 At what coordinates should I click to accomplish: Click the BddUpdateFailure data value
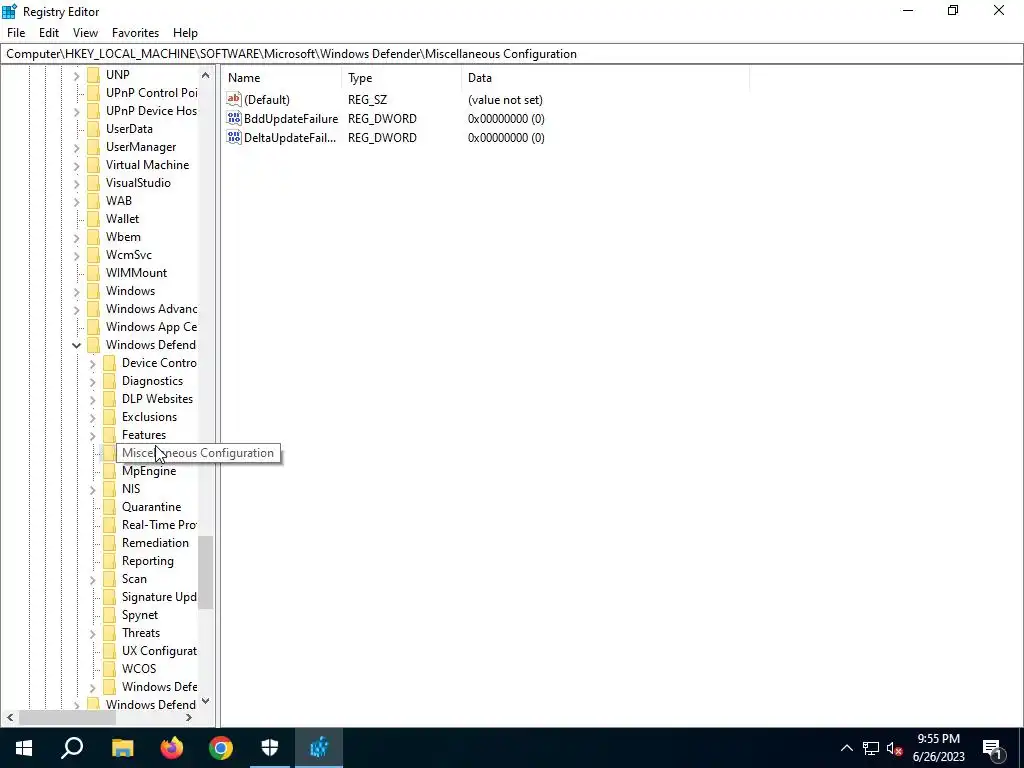(x=506, y=119)
